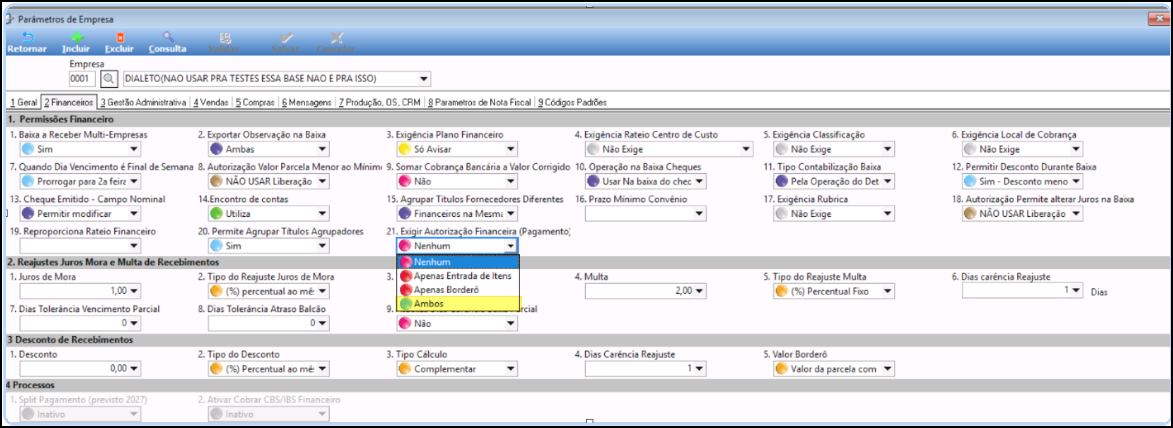
Task: Open Tipo Cálculo Complementar dropdown
Action: click(511, 369)
